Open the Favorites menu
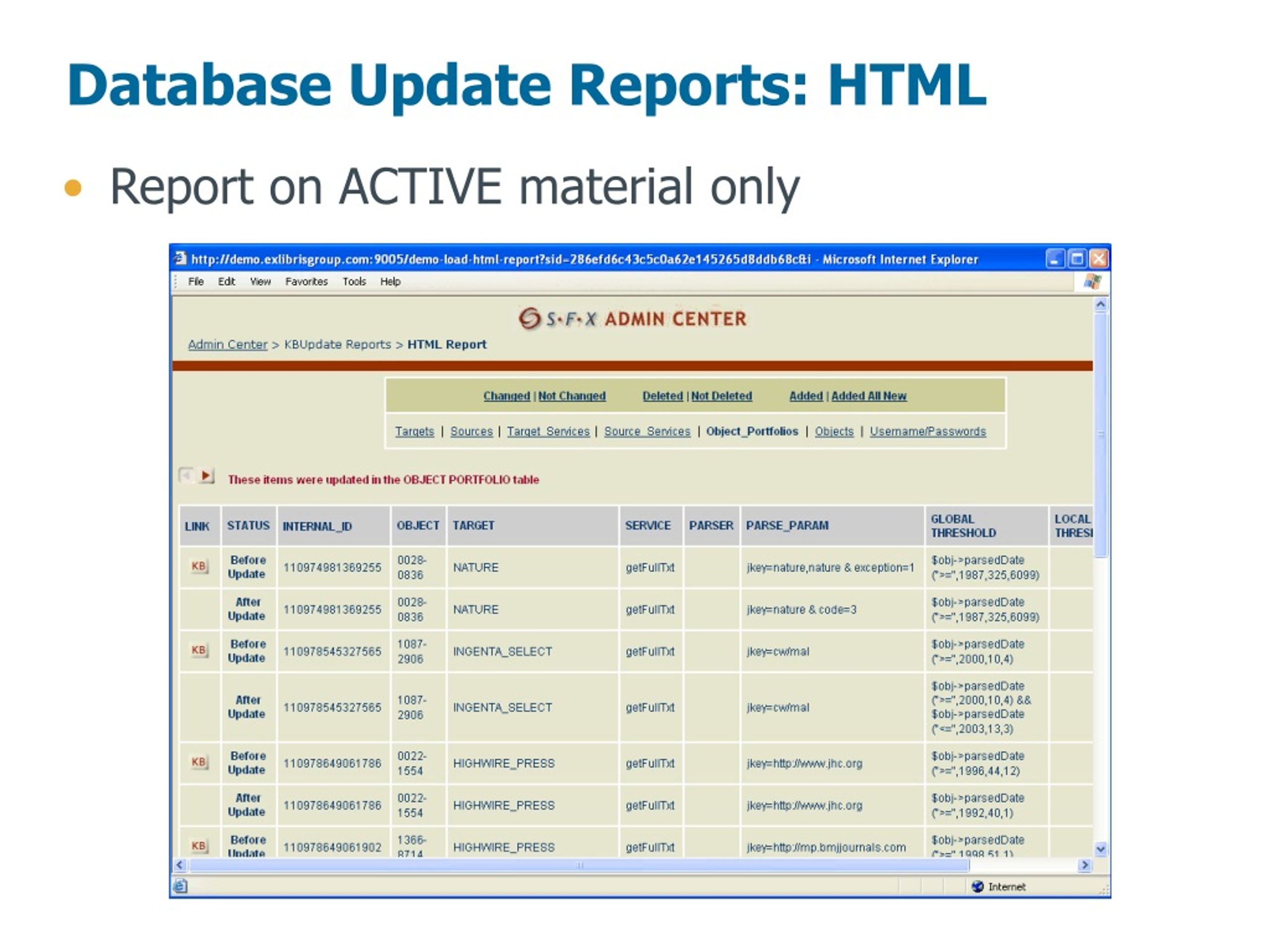 click(x=307, y=282)
